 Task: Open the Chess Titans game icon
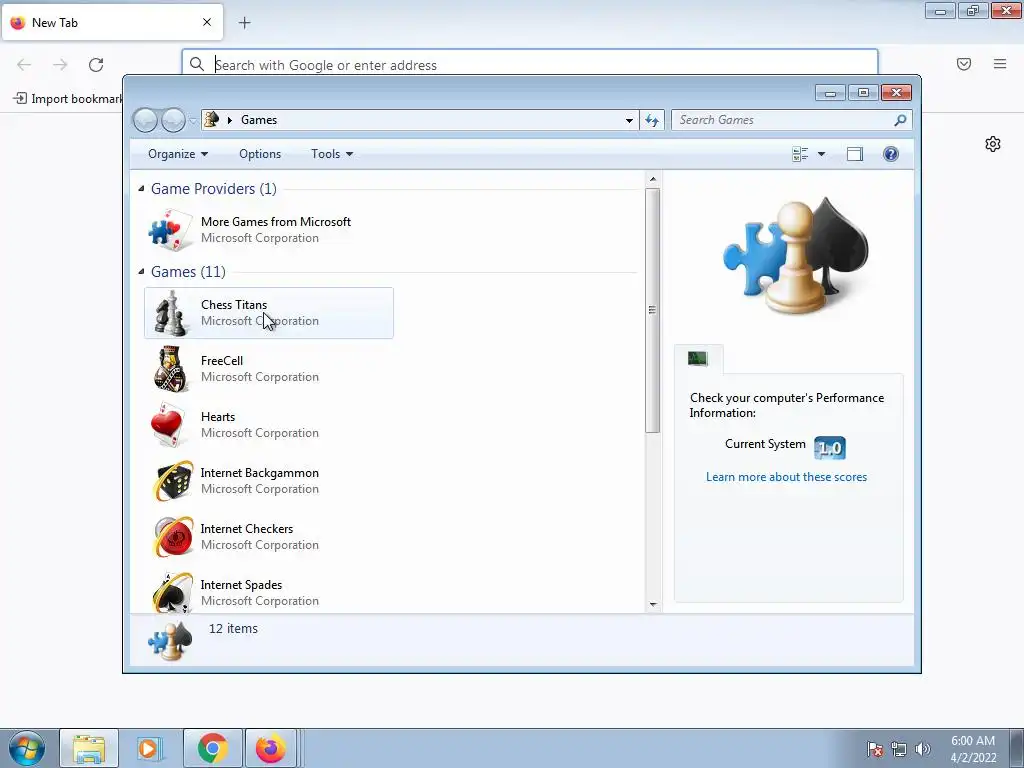pos(170,313)
